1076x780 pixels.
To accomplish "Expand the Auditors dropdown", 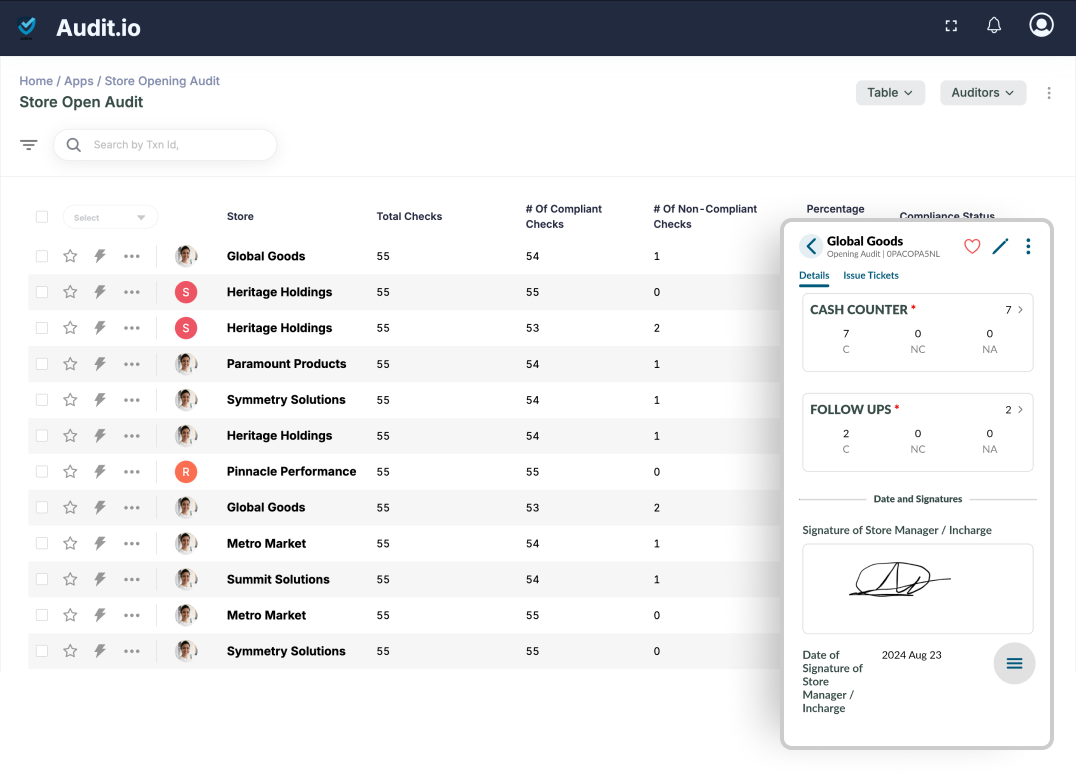I will pos(982,92).
